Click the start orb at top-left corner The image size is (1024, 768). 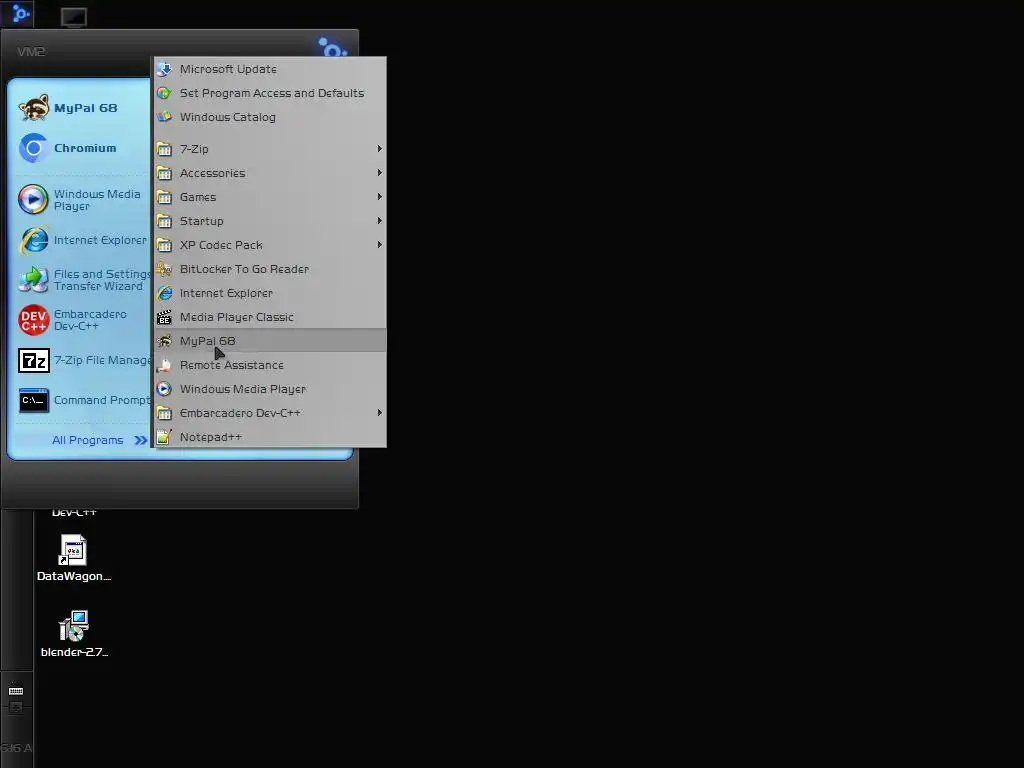point(20,13)
